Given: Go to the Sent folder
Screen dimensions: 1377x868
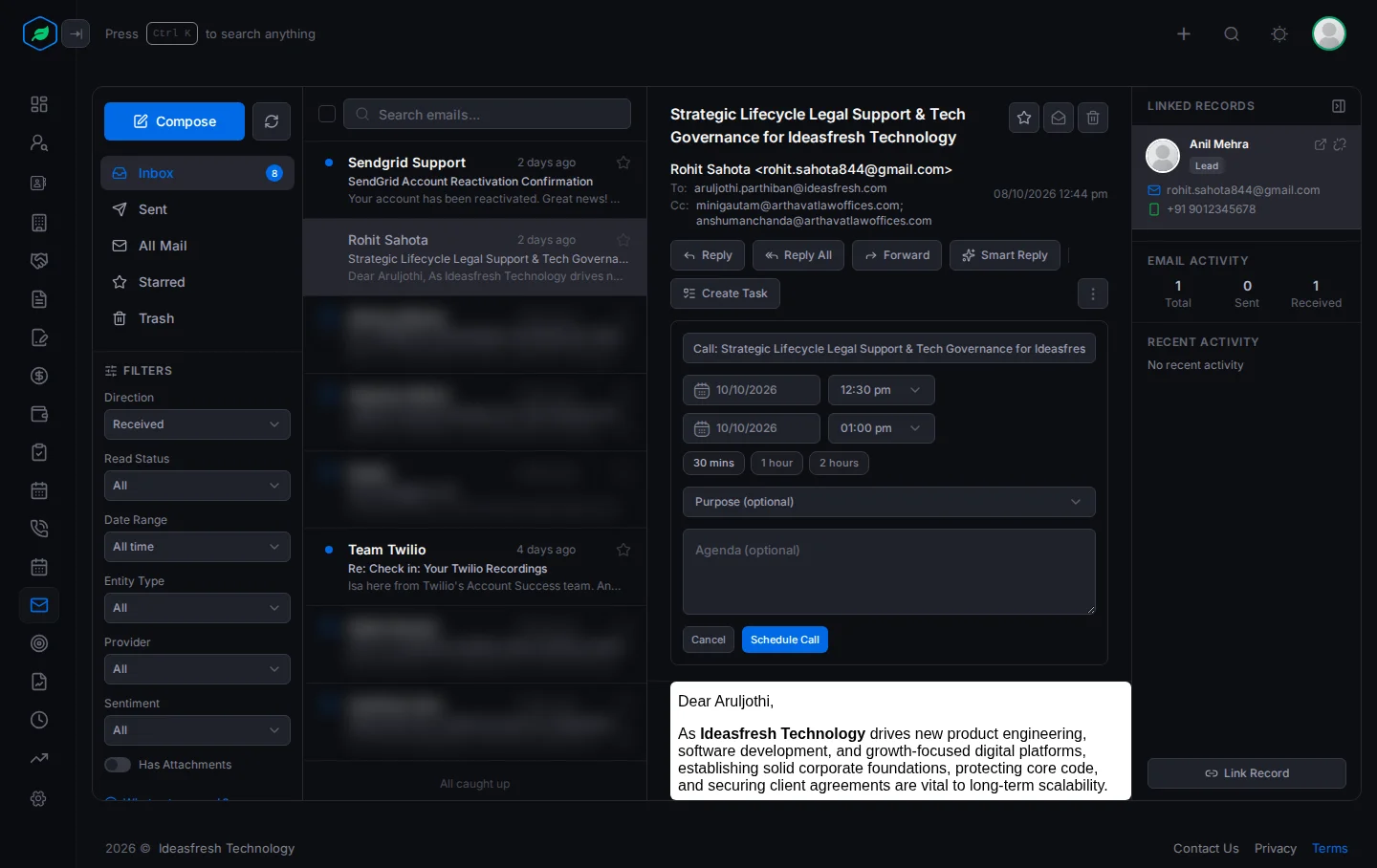Looking at the screenshot, I should click(197, 209).
